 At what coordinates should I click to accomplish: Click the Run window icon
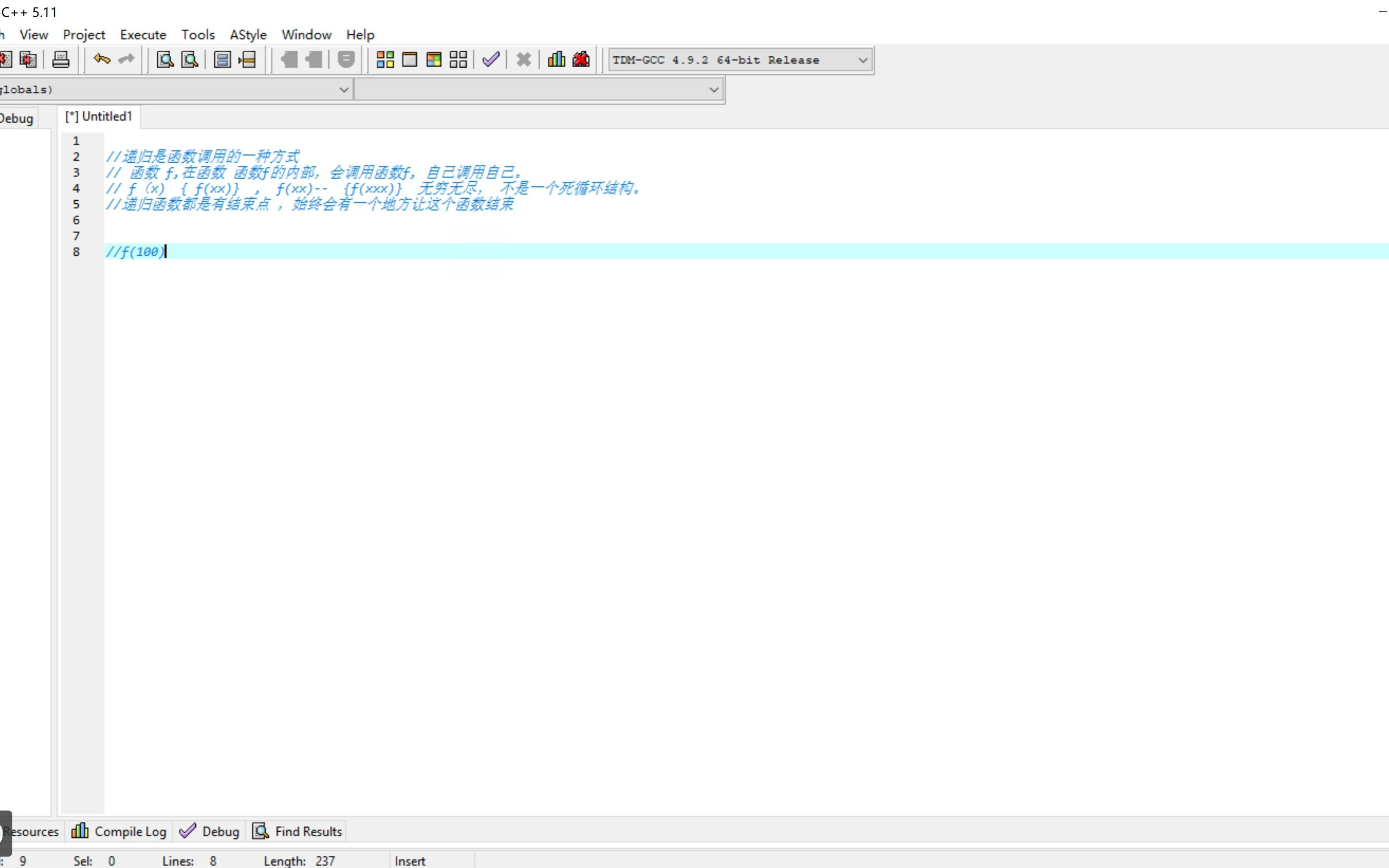pos(410,60)
